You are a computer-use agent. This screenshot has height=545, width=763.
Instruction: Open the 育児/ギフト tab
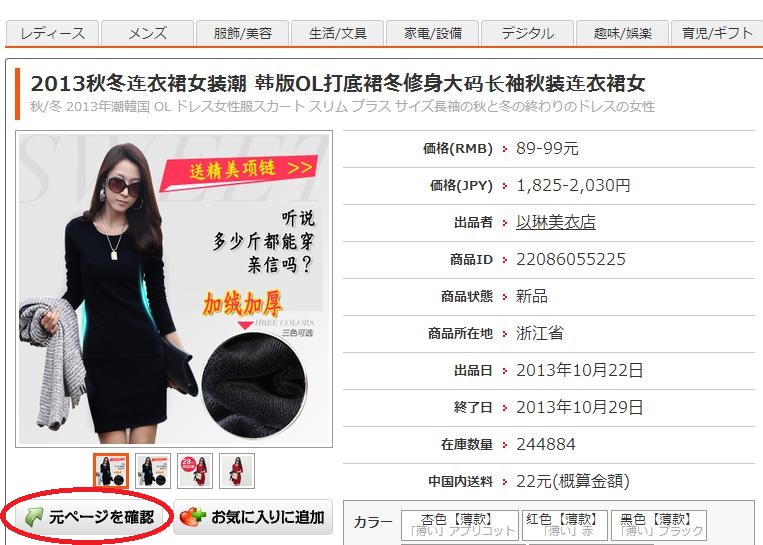pyautogui.click(x=716, y=33)
